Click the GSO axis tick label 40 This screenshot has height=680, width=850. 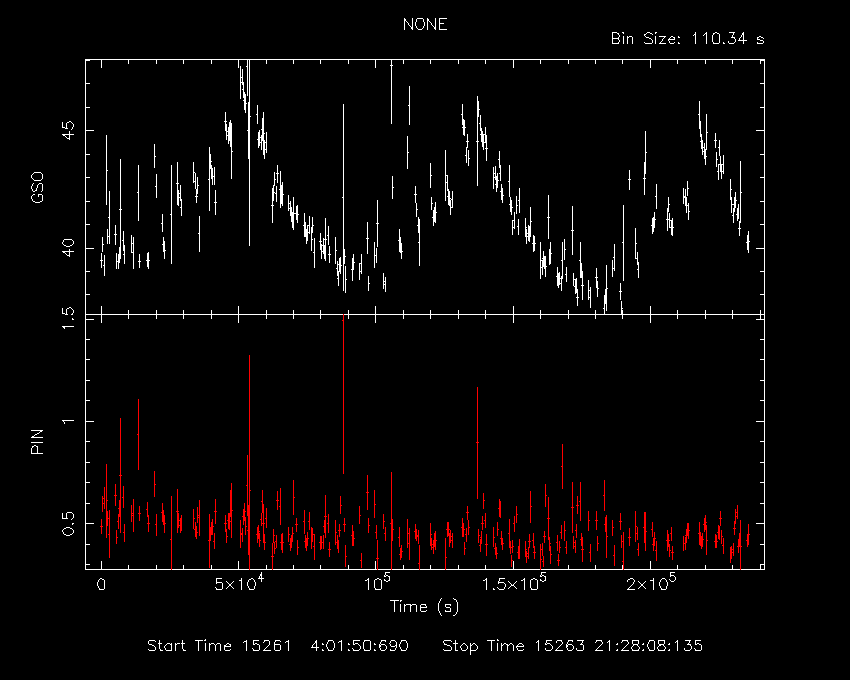point(68,248)
